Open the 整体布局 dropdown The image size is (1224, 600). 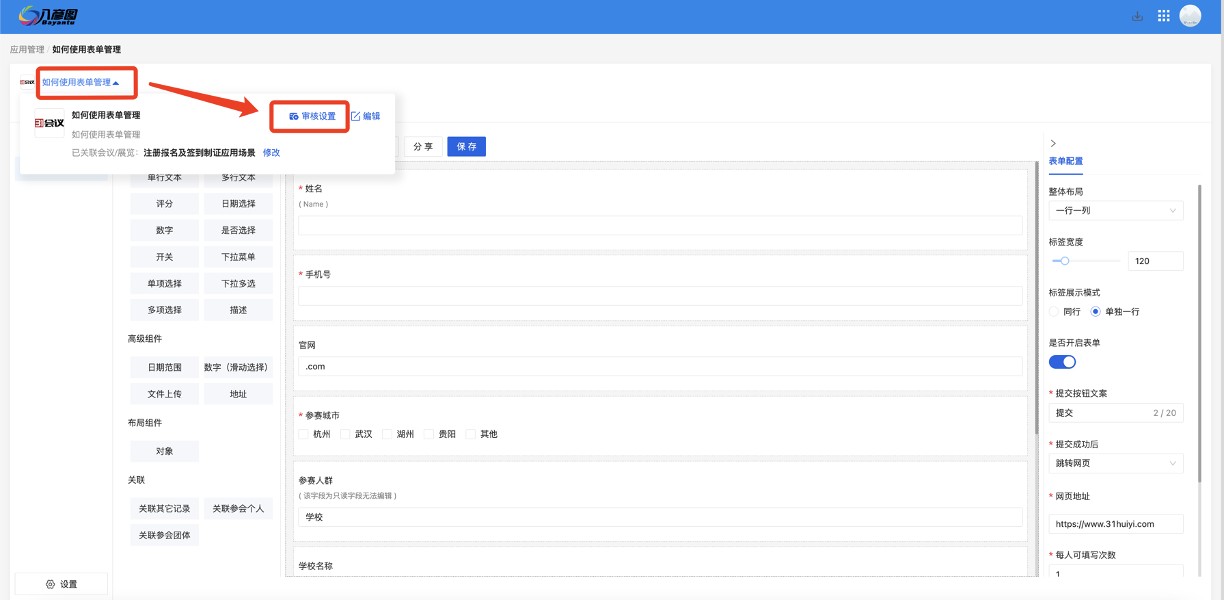(x=1115, y=211)
